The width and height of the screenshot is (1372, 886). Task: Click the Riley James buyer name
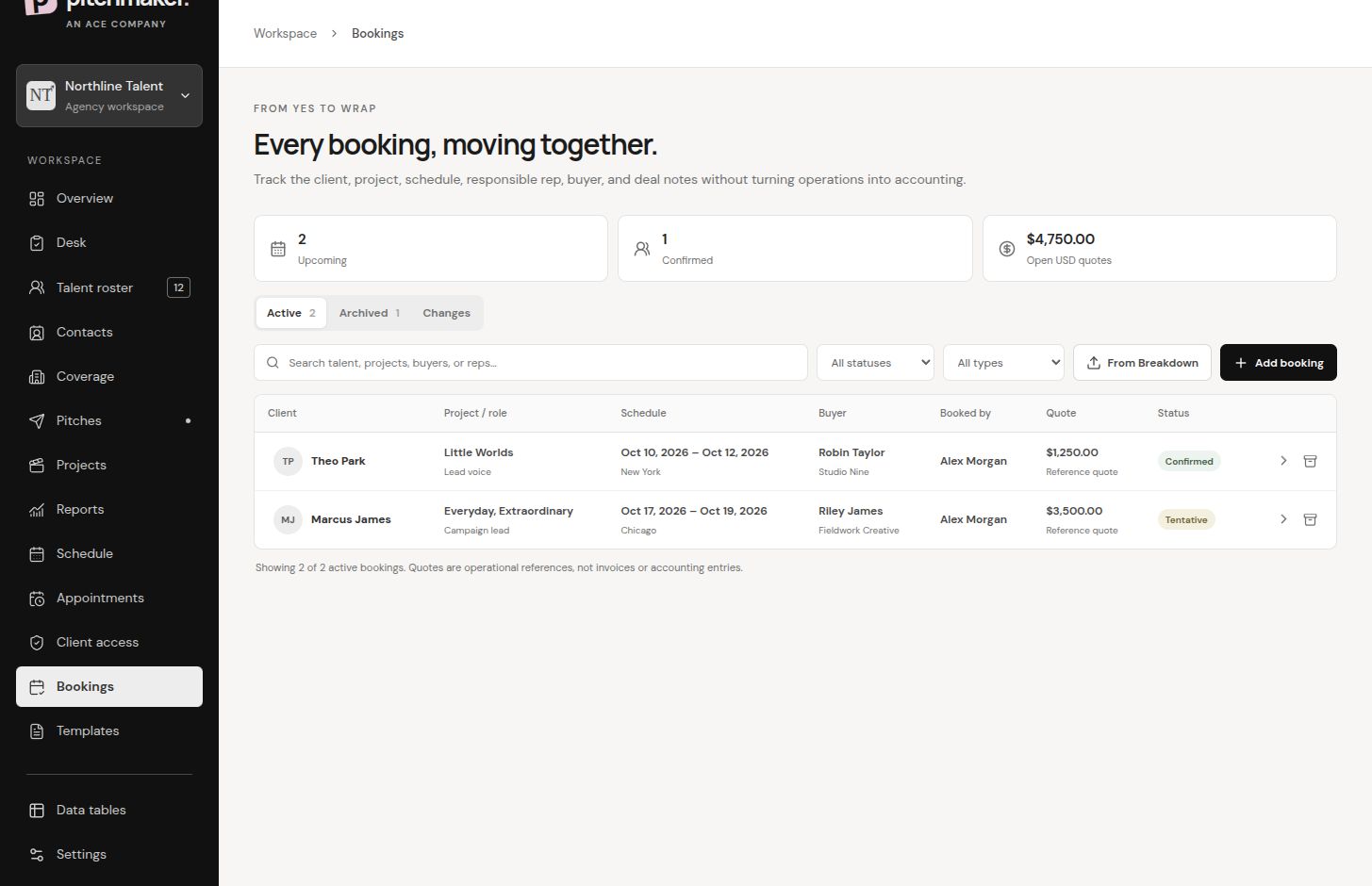coord(851,511)
